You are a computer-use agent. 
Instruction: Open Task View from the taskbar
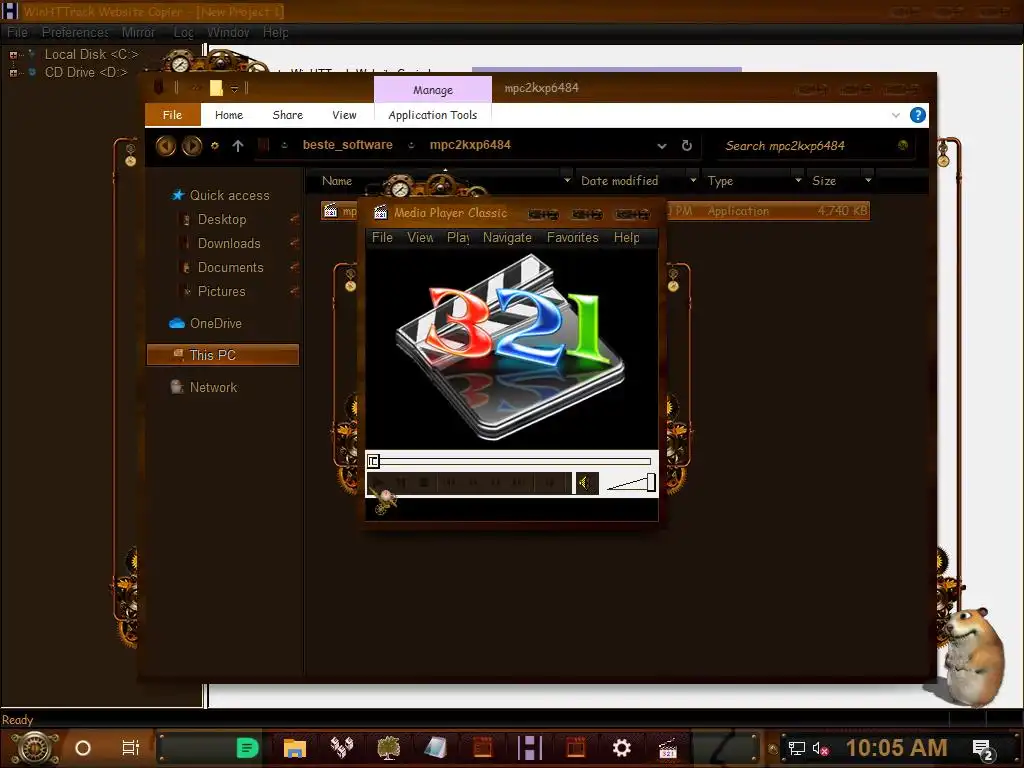[131, 748]
